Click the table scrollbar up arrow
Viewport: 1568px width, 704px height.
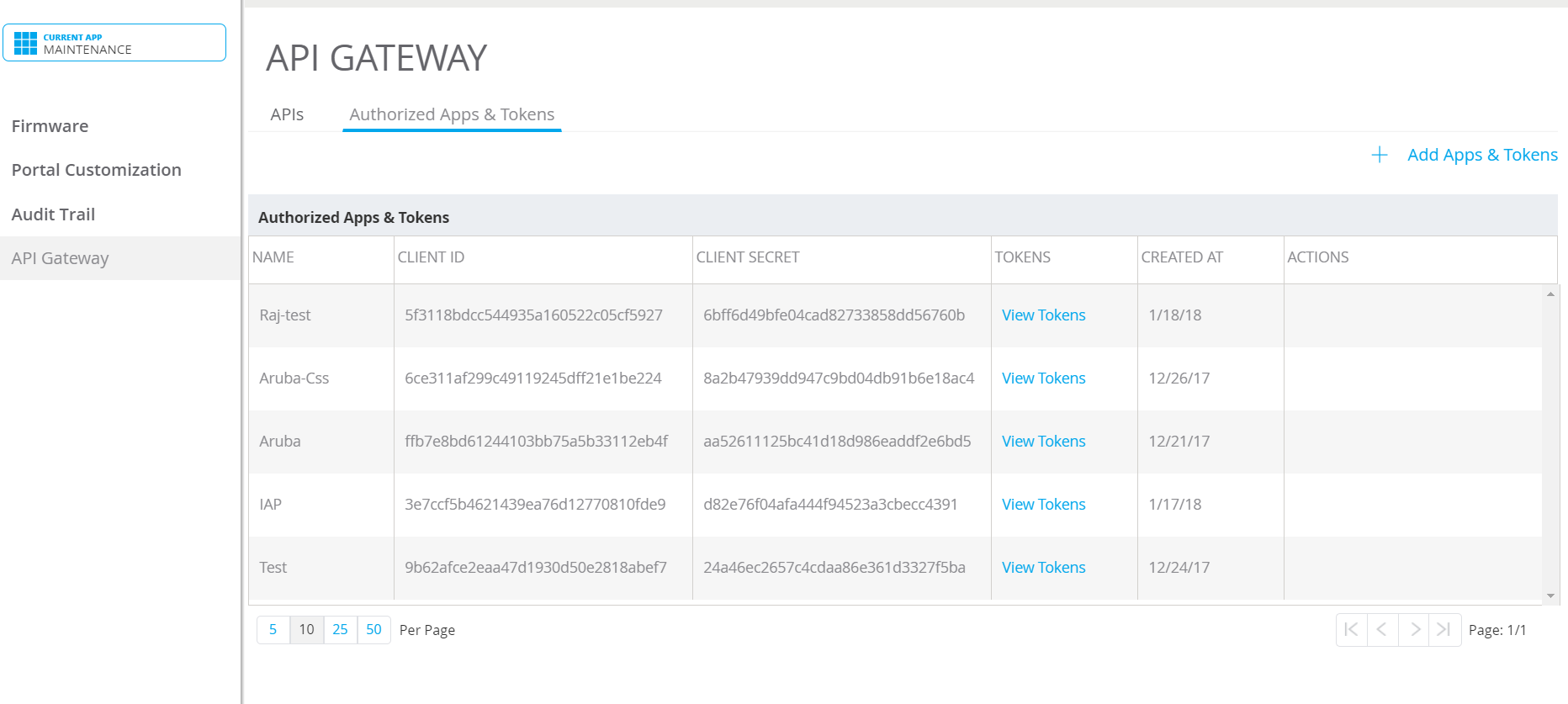[x=1550, y=294]
